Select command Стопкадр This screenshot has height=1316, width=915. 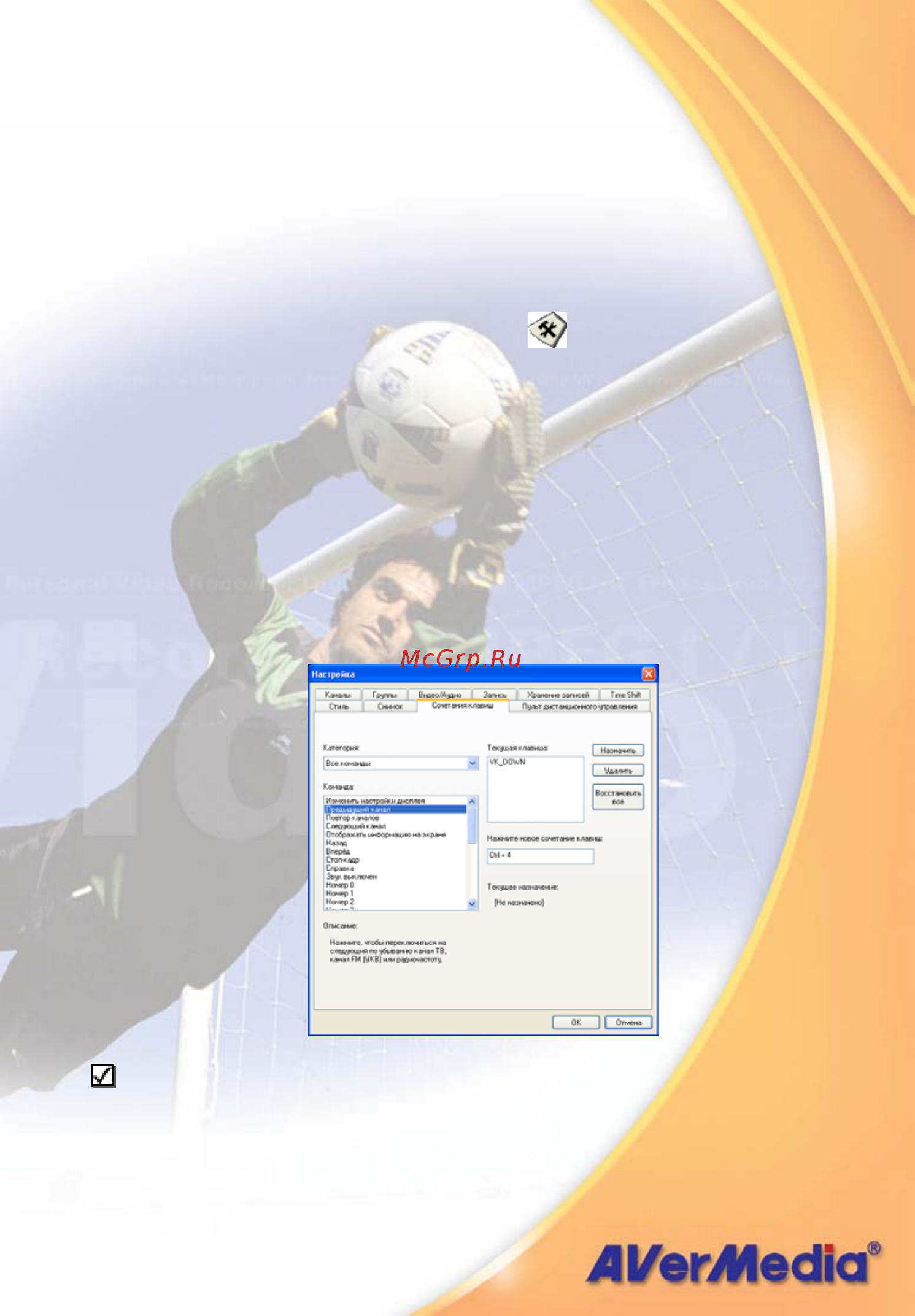(x=395, y=860)
